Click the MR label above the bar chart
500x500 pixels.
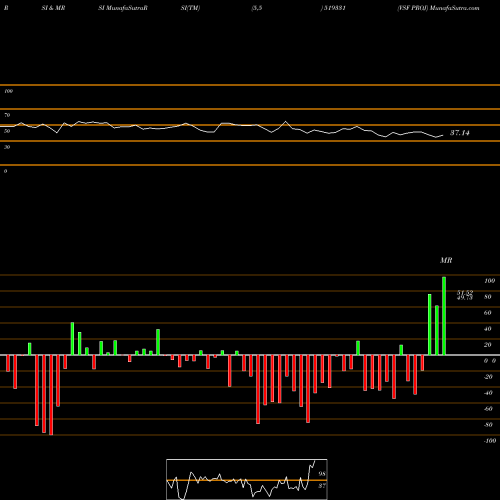[x=446, y=260]
